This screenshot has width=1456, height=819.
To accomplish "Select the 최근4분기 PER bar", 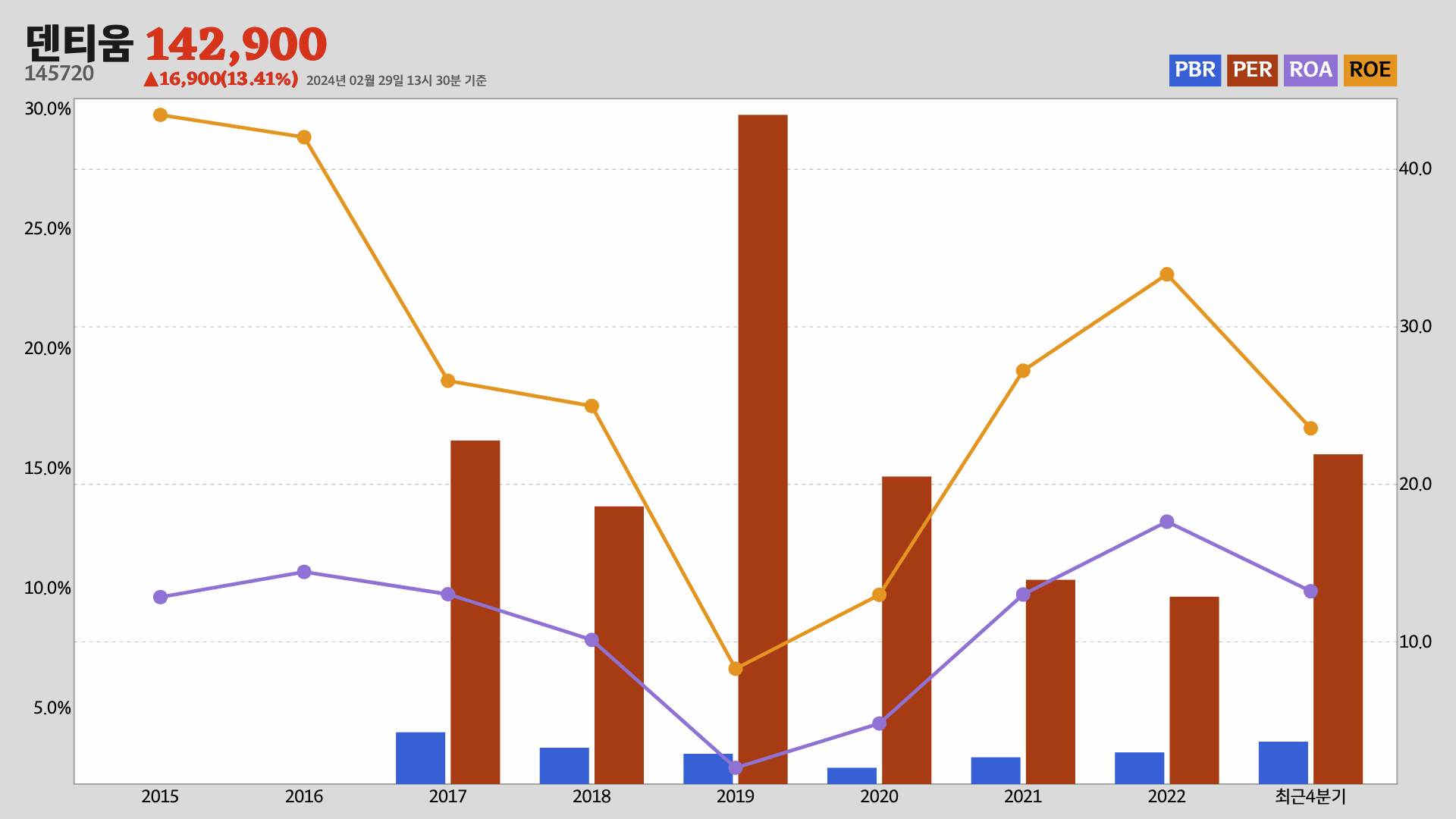I will click(1338, 619).
